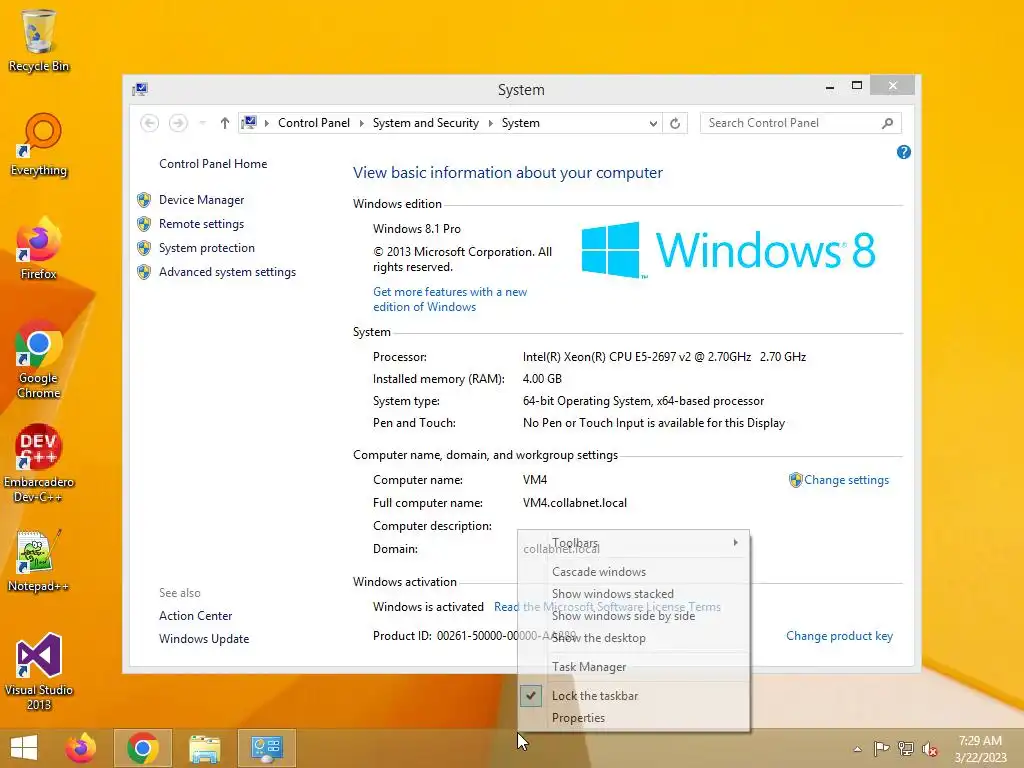Open the Action Center flag tray icon

coord(881,749)
